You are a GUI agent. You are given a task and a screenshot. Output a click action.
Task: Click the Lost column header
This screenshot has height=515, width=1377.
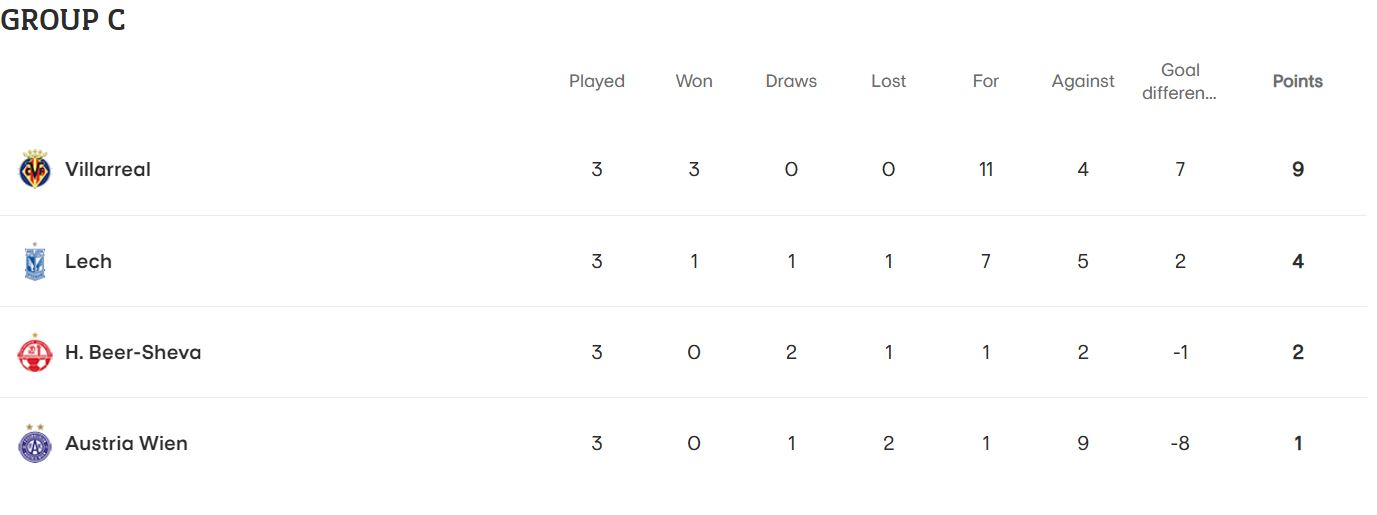888,81
